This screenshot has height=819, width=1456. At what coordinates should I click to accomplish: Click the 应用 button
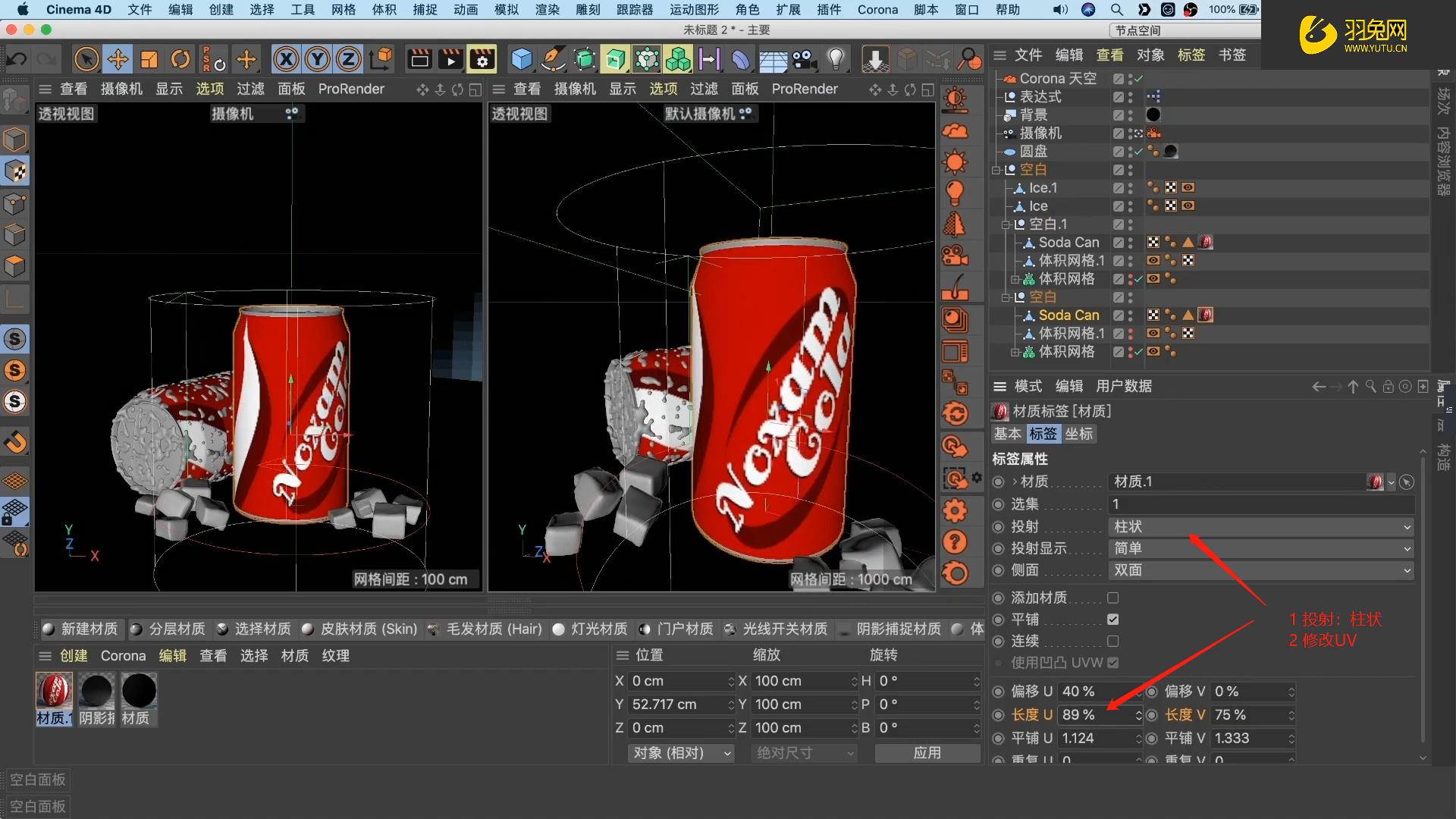[x=927, y=752]
